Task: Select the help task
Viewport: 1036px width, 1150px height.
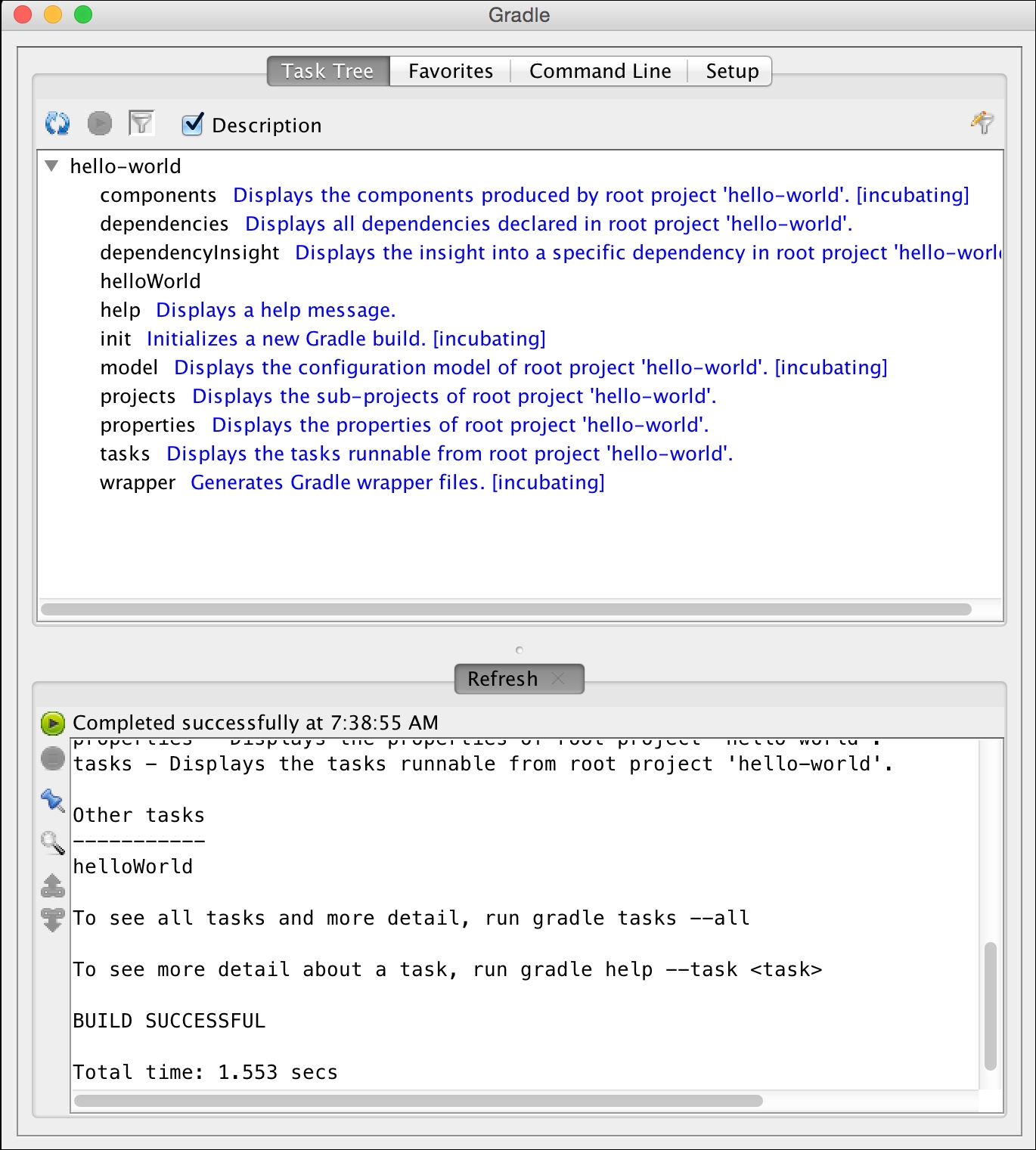Action: [x=120, y=310]
